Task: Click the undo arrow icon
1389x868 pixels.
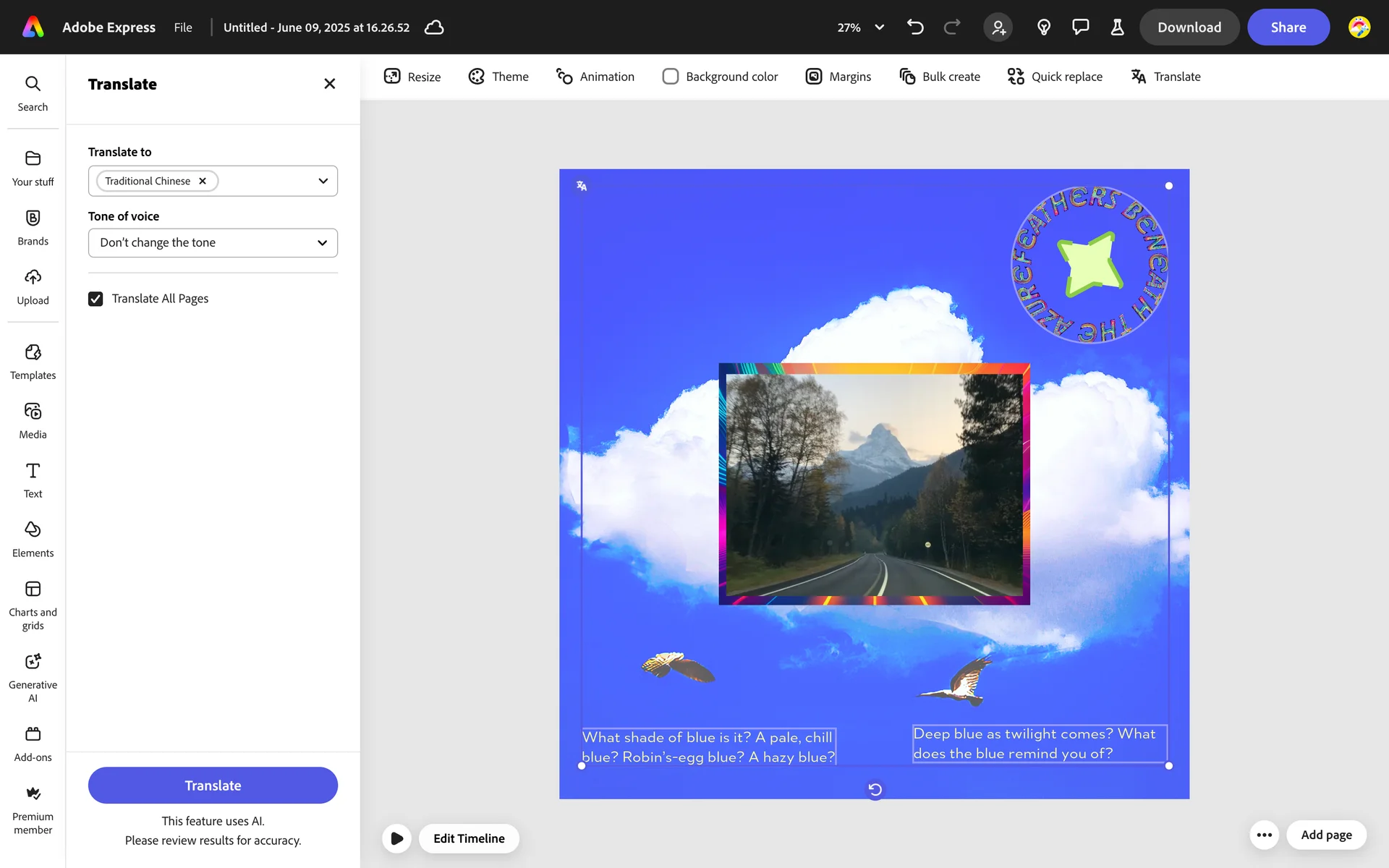Action: [x=915, y=27]
